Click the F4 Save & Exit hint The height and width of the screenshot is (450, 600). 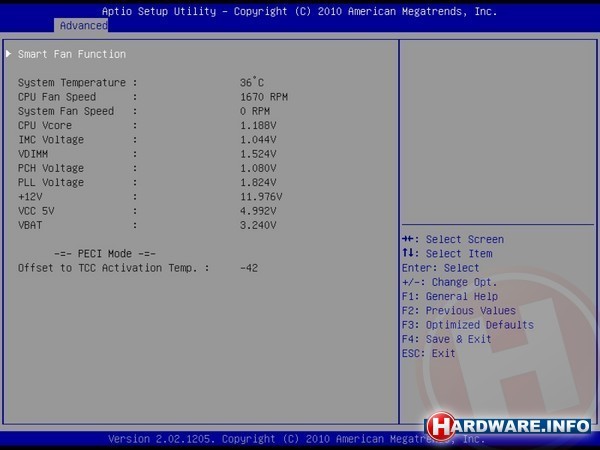[446, 339]
